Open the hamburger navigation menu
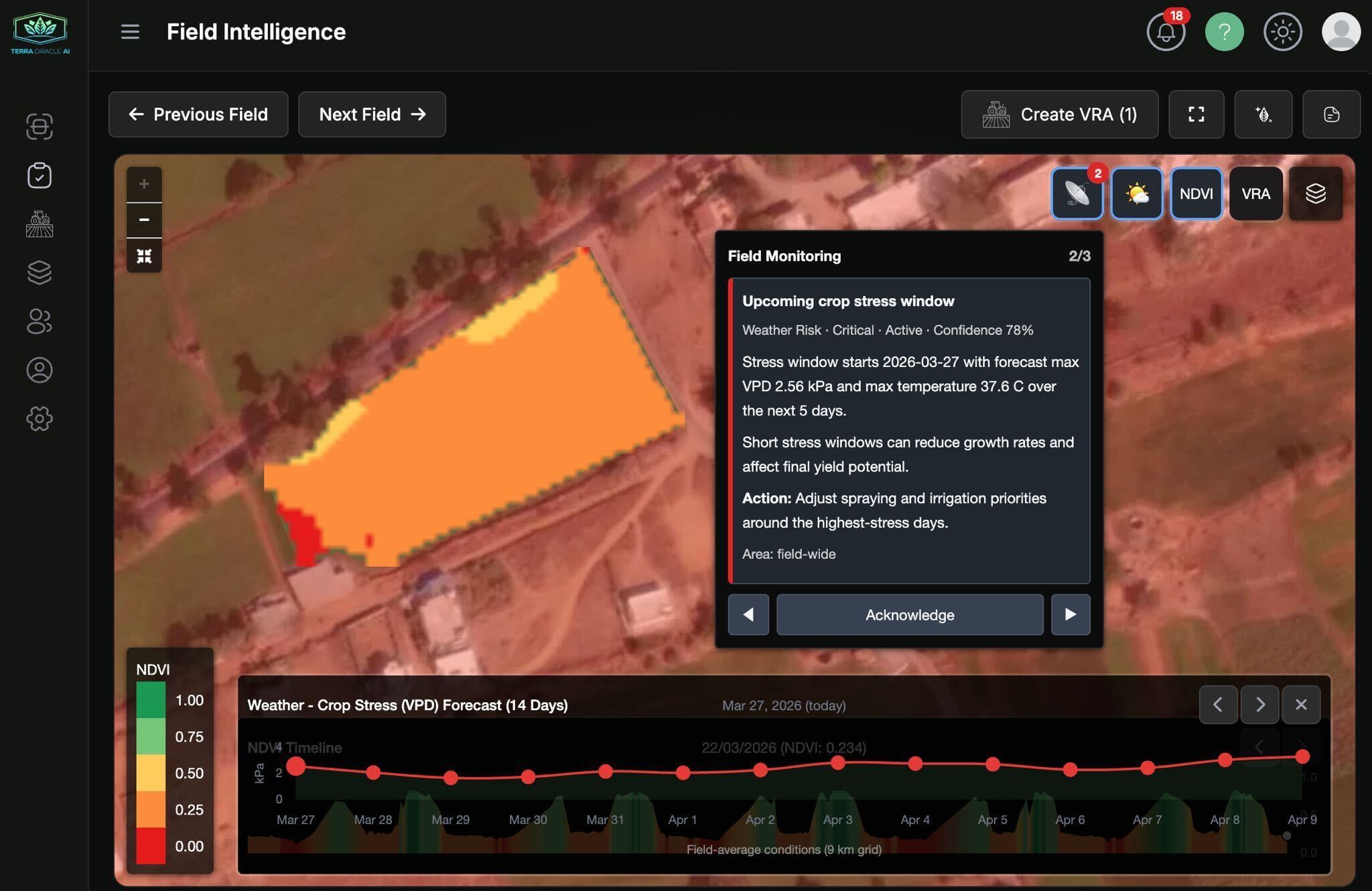Image resolution: width=1372 pixels, height=891 pixels. point(130,31)
